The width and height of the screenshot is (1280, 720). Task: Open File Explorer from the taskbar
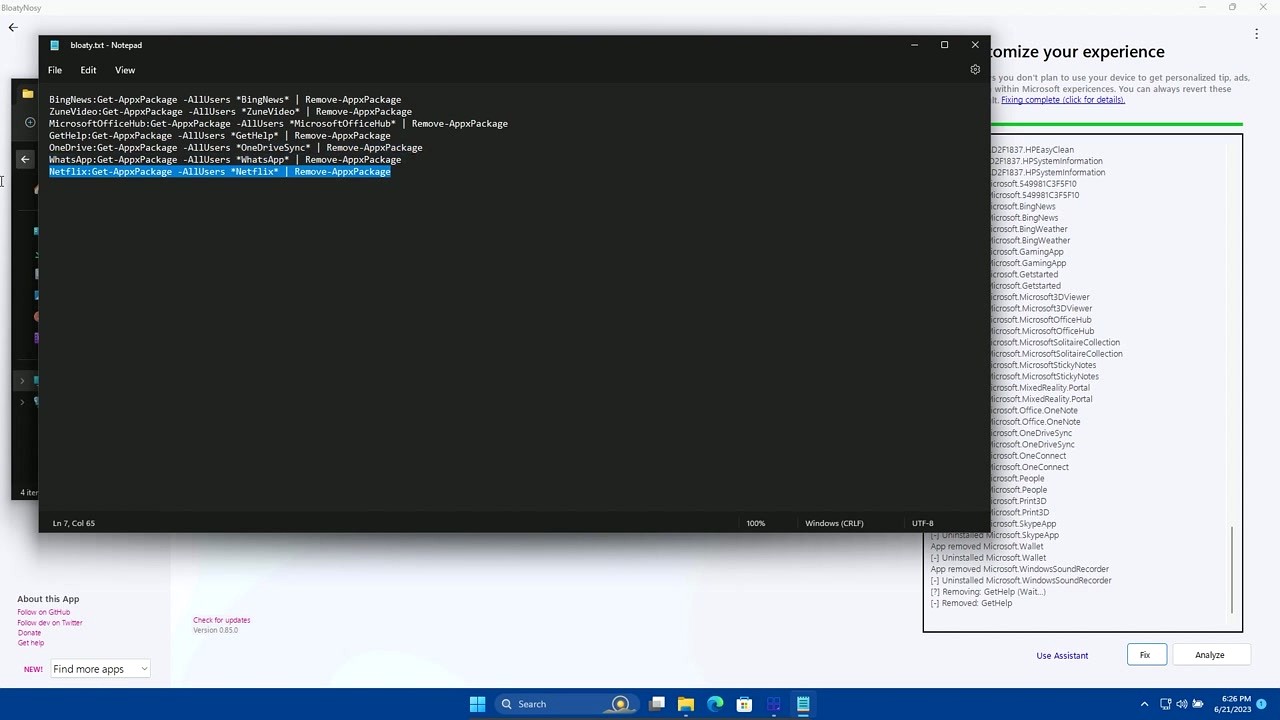[x=686, y=703]
